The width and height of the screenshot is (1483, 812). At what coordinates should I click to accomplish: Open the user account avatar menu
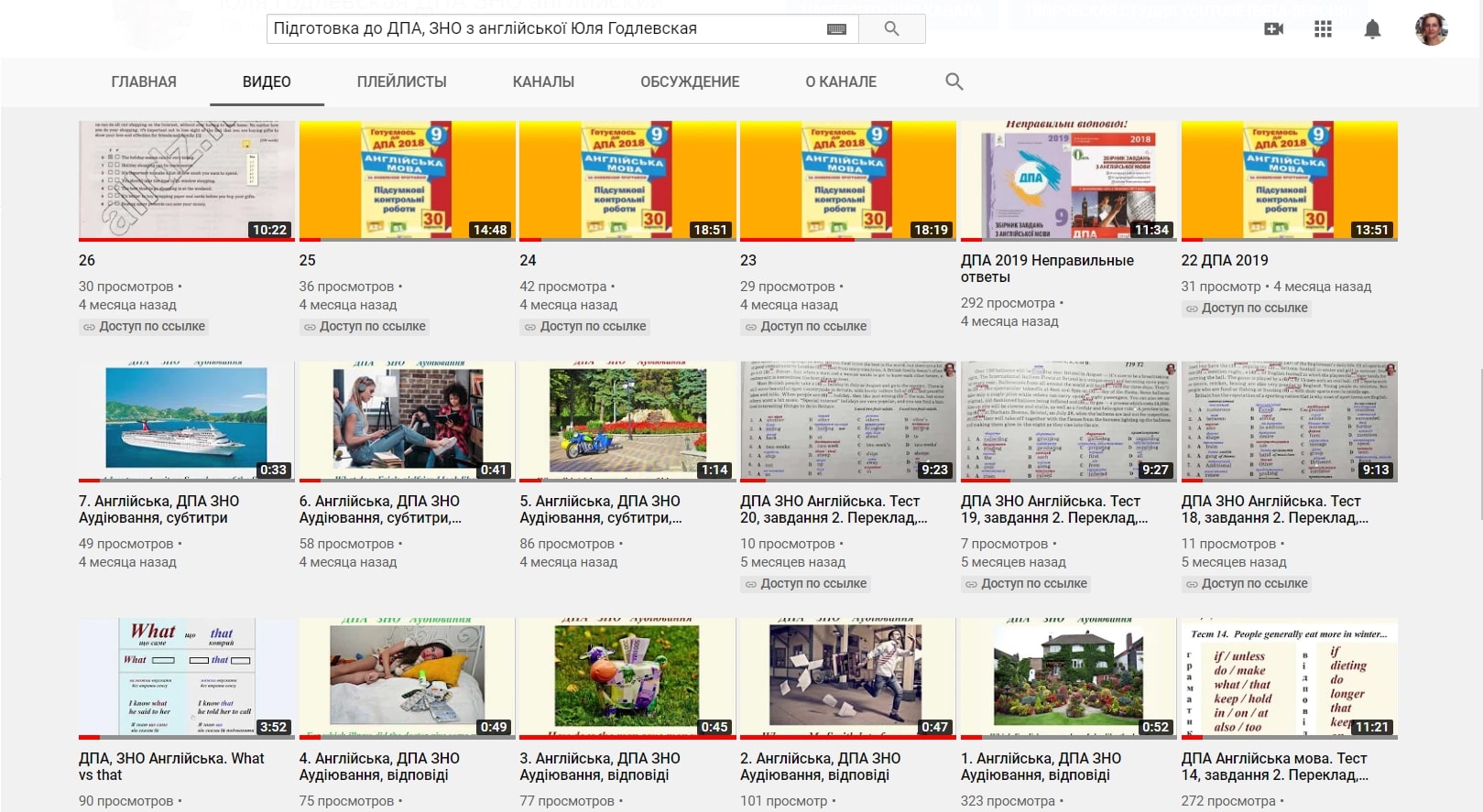pyautogui.click(x=1431, y=29)
